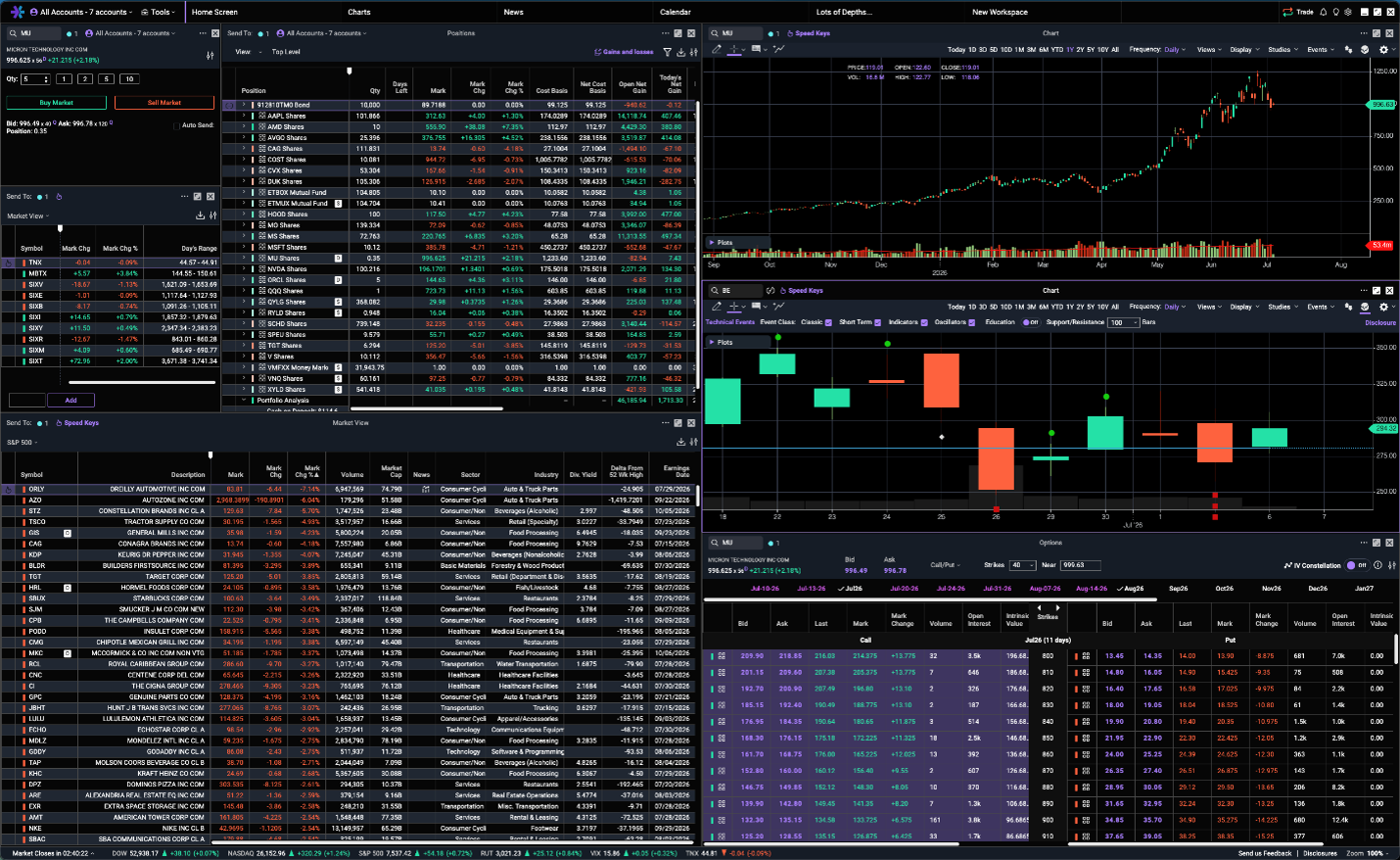The width and height of the screenshot is (1400, 860).
Task: Click the layers icon in BE chart toolbar
Action: tap(1365, 307)
